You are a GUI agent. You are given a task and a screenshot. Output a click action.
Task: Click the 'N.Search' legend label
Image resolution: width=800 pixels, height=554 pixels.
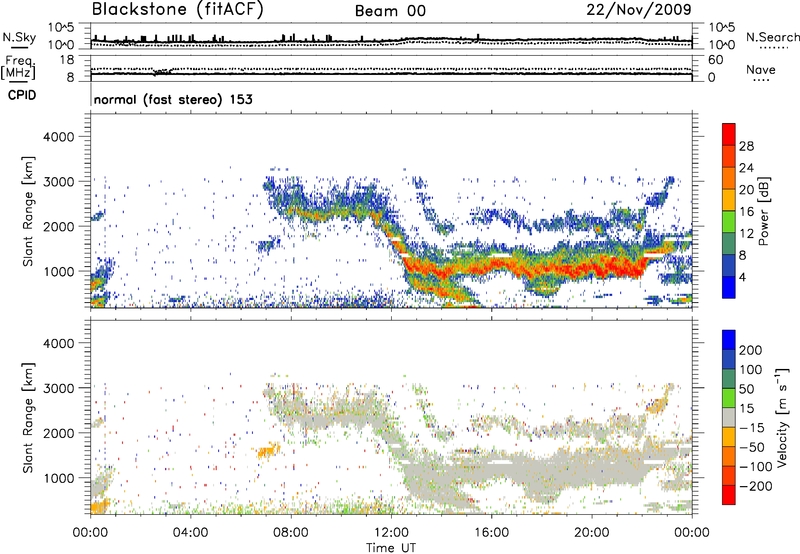click(772, 37)
